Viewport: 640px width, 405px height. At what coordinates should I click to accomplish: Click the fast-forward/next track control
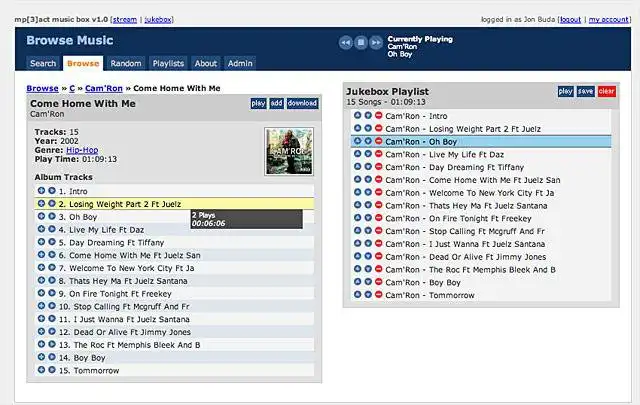click(376, 42)
